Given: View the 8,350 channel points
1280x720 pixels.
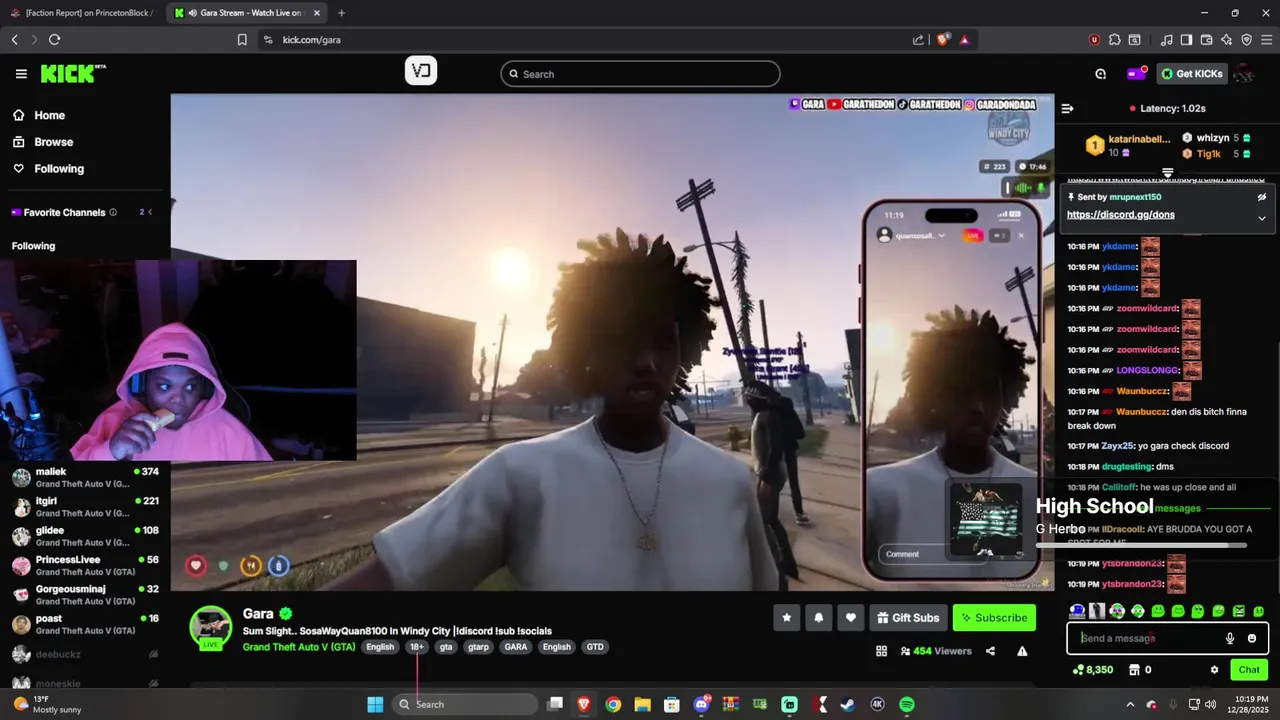Looking at the screenshot, I should point(1092,670).
